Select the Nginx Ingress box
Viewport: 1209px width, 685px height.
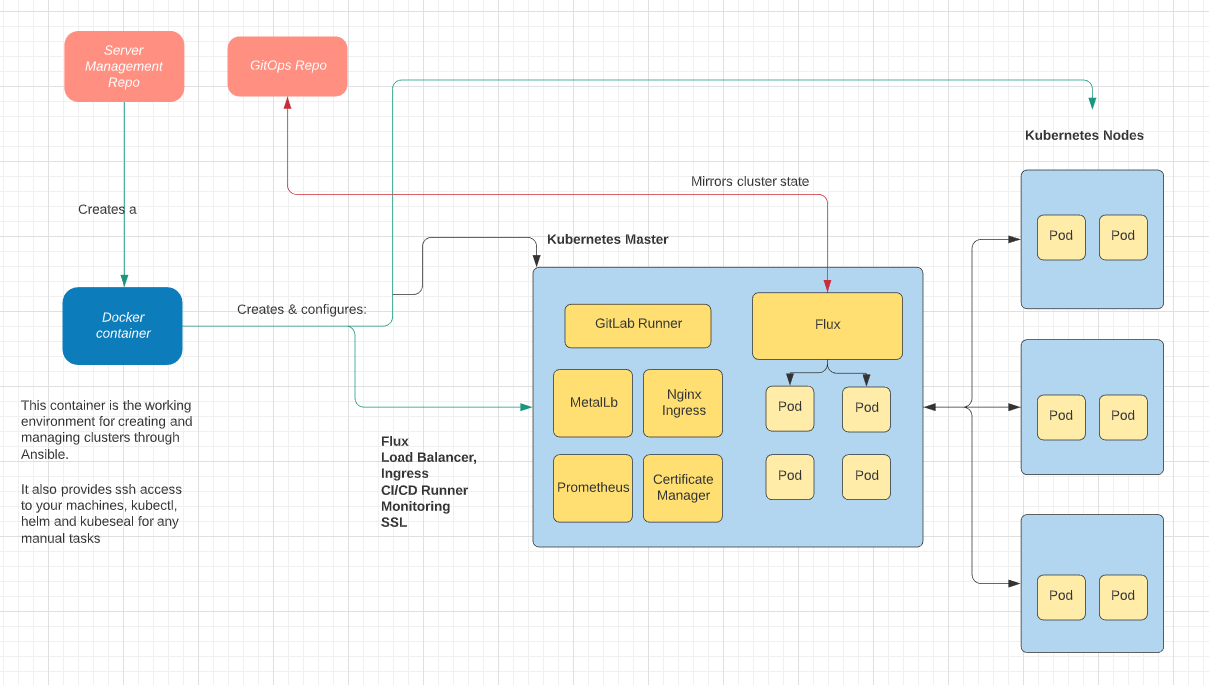tap(683, 403)
